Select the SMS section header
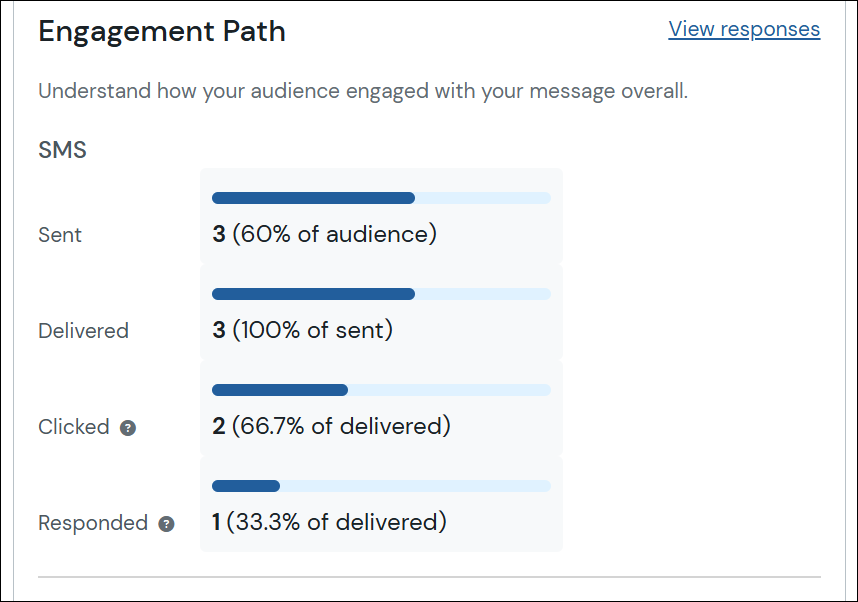 pos(62,149)
